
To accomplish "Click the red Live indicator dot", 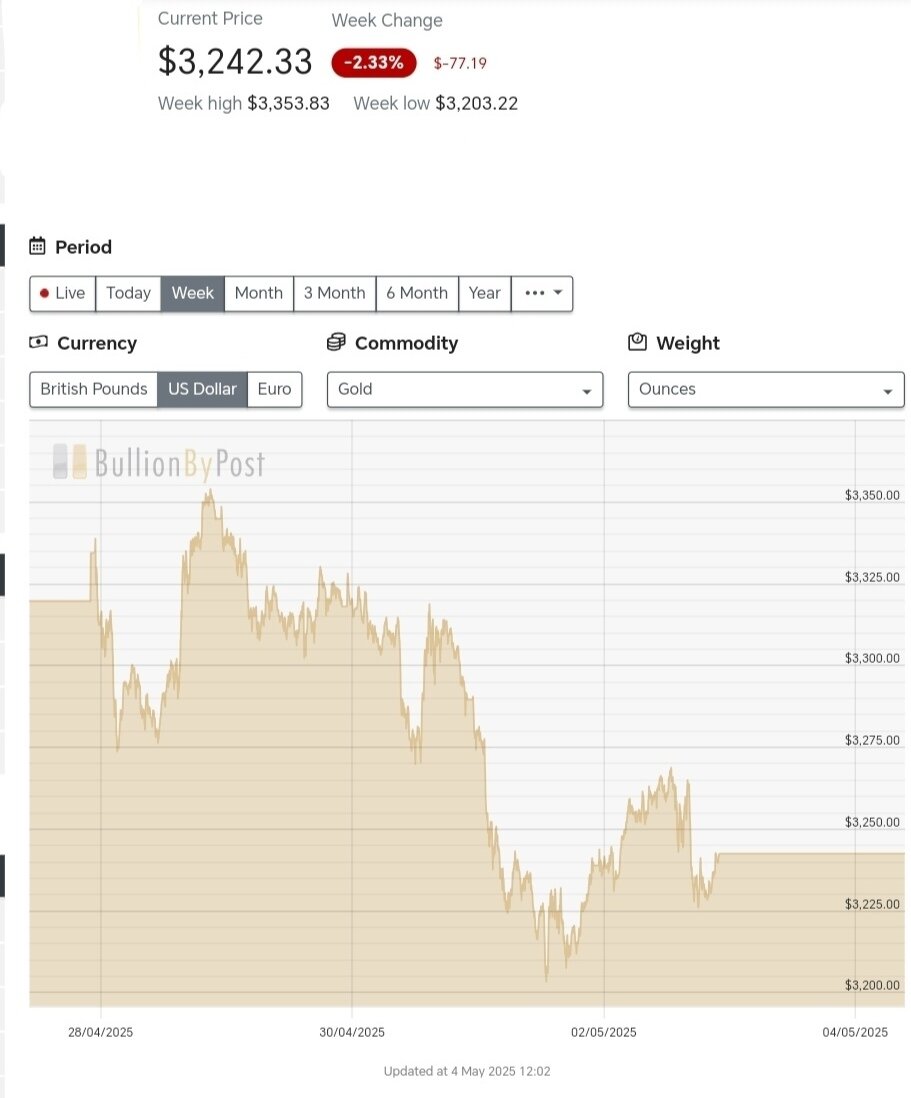I will 44,293.
